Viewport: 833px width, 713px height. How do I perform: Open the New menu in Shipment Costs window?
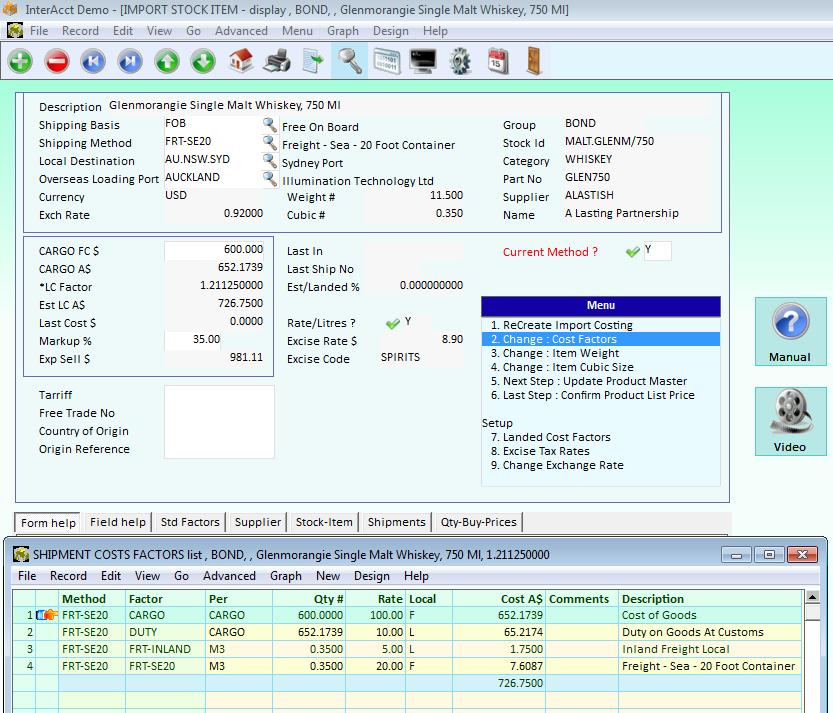pos(328,576)
